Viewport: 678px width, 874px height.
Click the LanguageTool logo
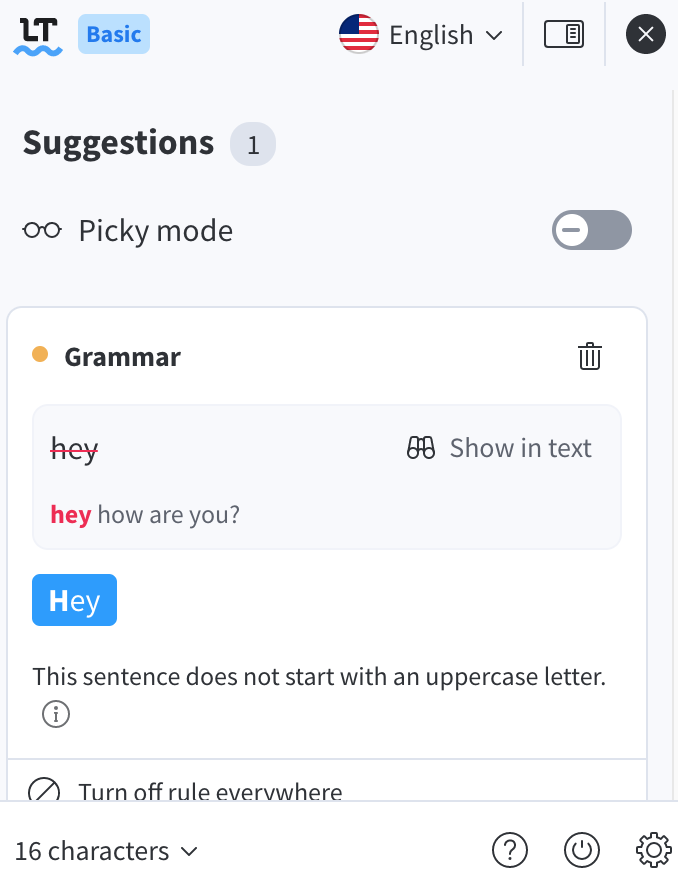37,34
